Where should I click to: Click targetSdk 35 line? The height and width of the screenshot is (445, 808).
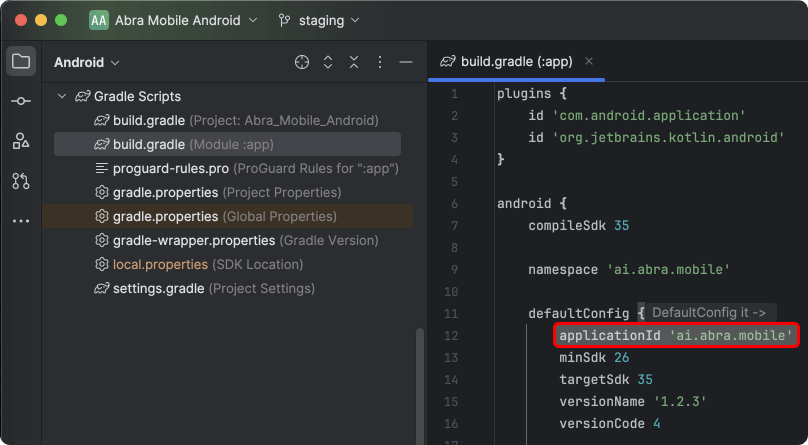coord(606,380)
